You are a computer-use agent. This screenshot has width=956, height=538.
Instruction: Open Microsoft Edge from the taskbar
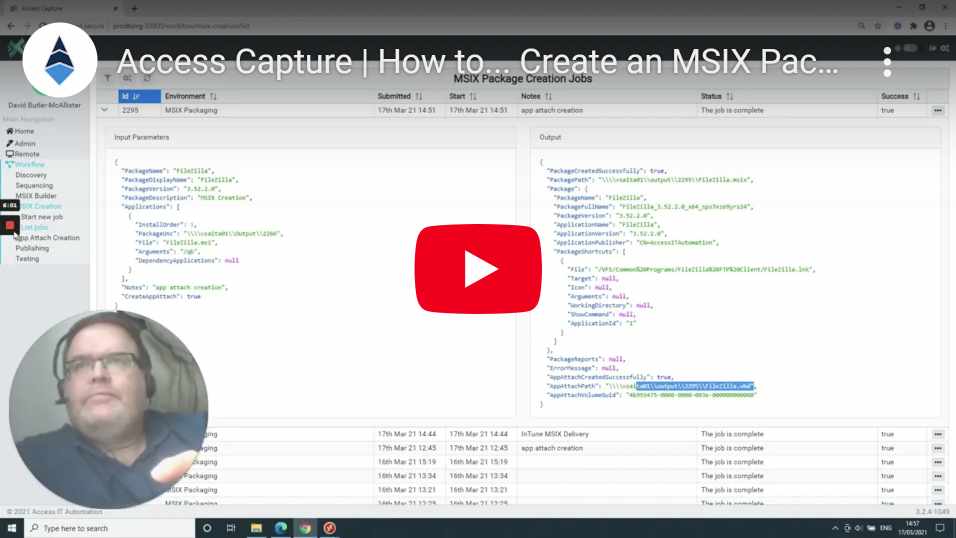[280, 528]
